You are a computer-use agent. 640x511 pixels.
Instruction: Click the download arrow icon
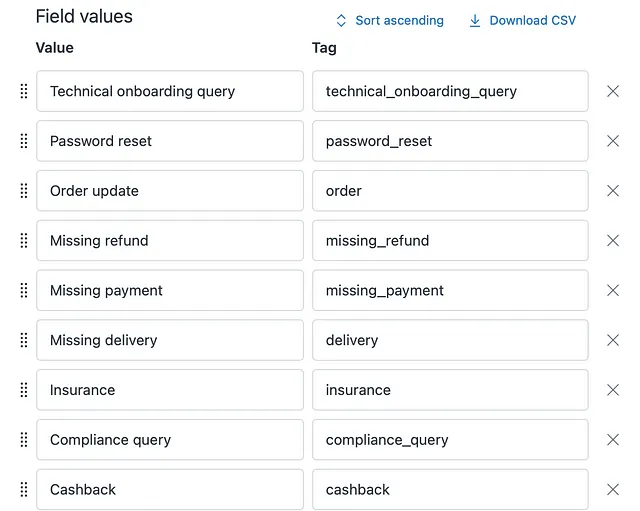[475, 20]
